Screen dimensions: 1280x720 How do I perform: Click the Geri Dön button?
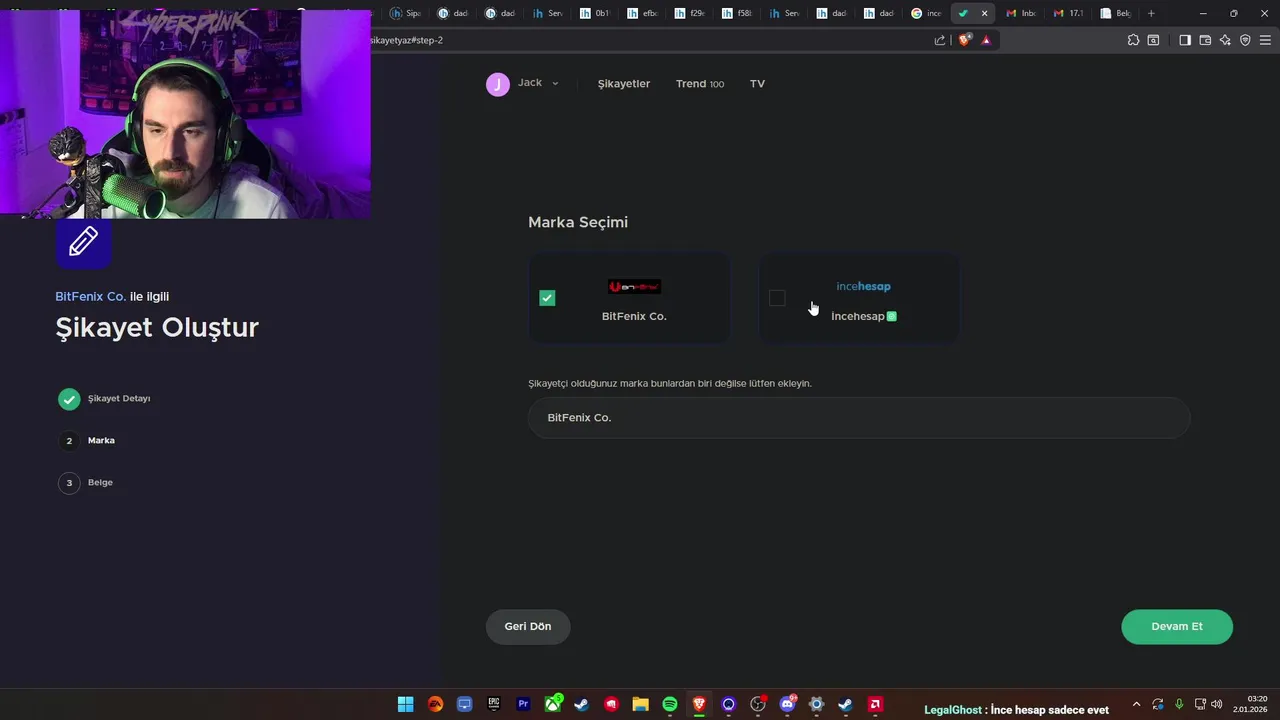tap(528, 627)
